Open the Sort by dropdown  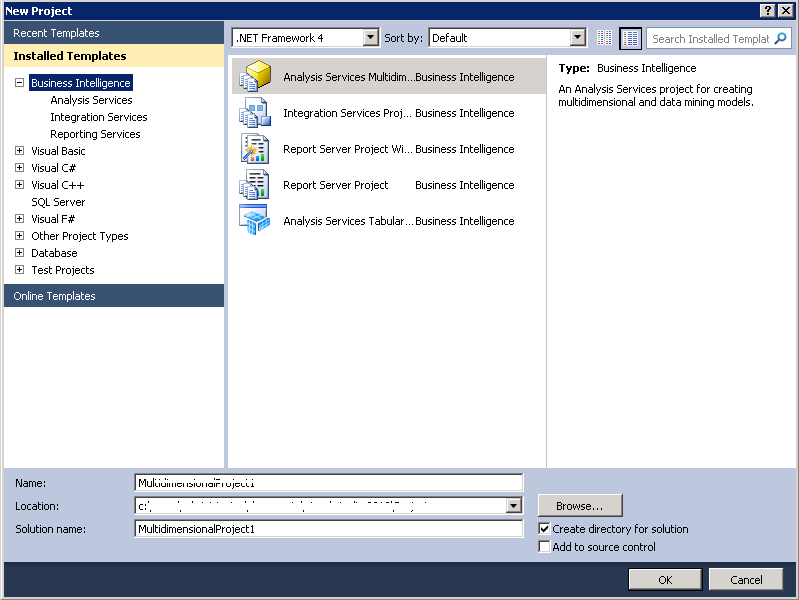point(577,38)
